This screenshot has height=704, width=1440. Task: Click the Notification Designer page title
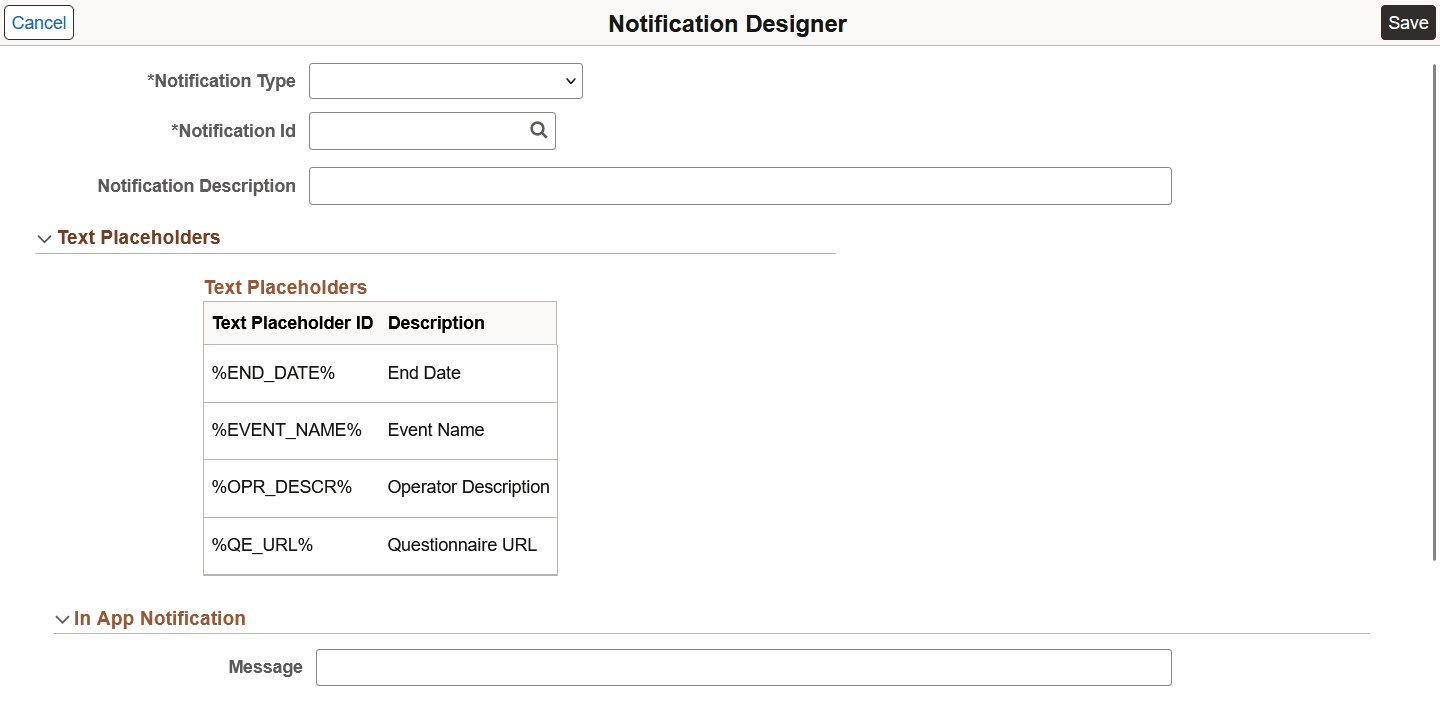(727, 23)
